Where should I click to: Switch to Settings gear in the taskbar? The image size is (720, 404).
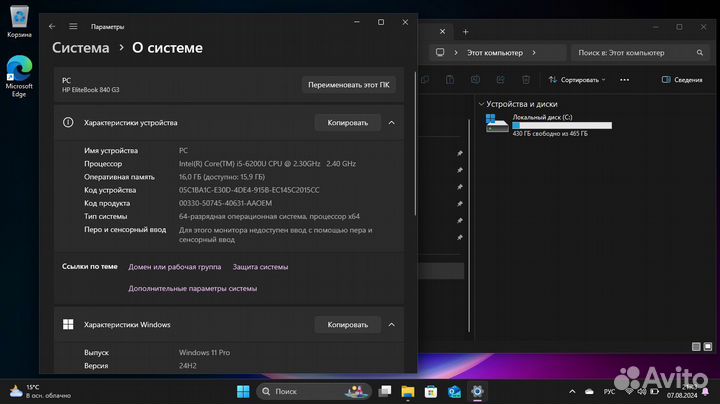tap(477, 392)
